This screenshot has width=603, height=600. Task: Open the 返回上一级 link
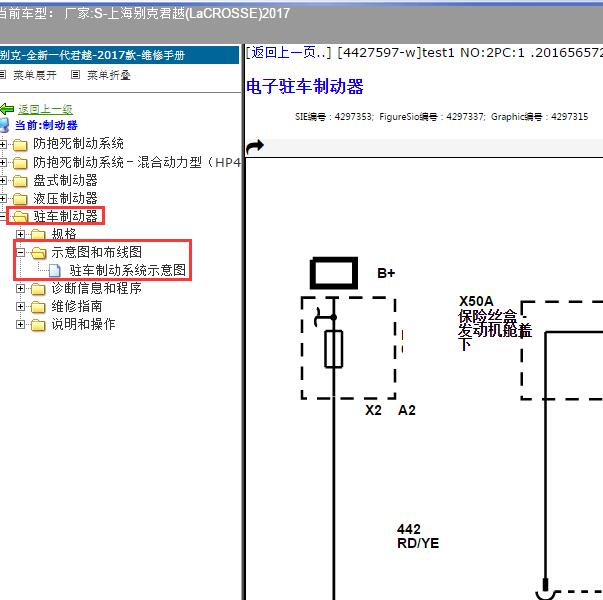(45, 110)
